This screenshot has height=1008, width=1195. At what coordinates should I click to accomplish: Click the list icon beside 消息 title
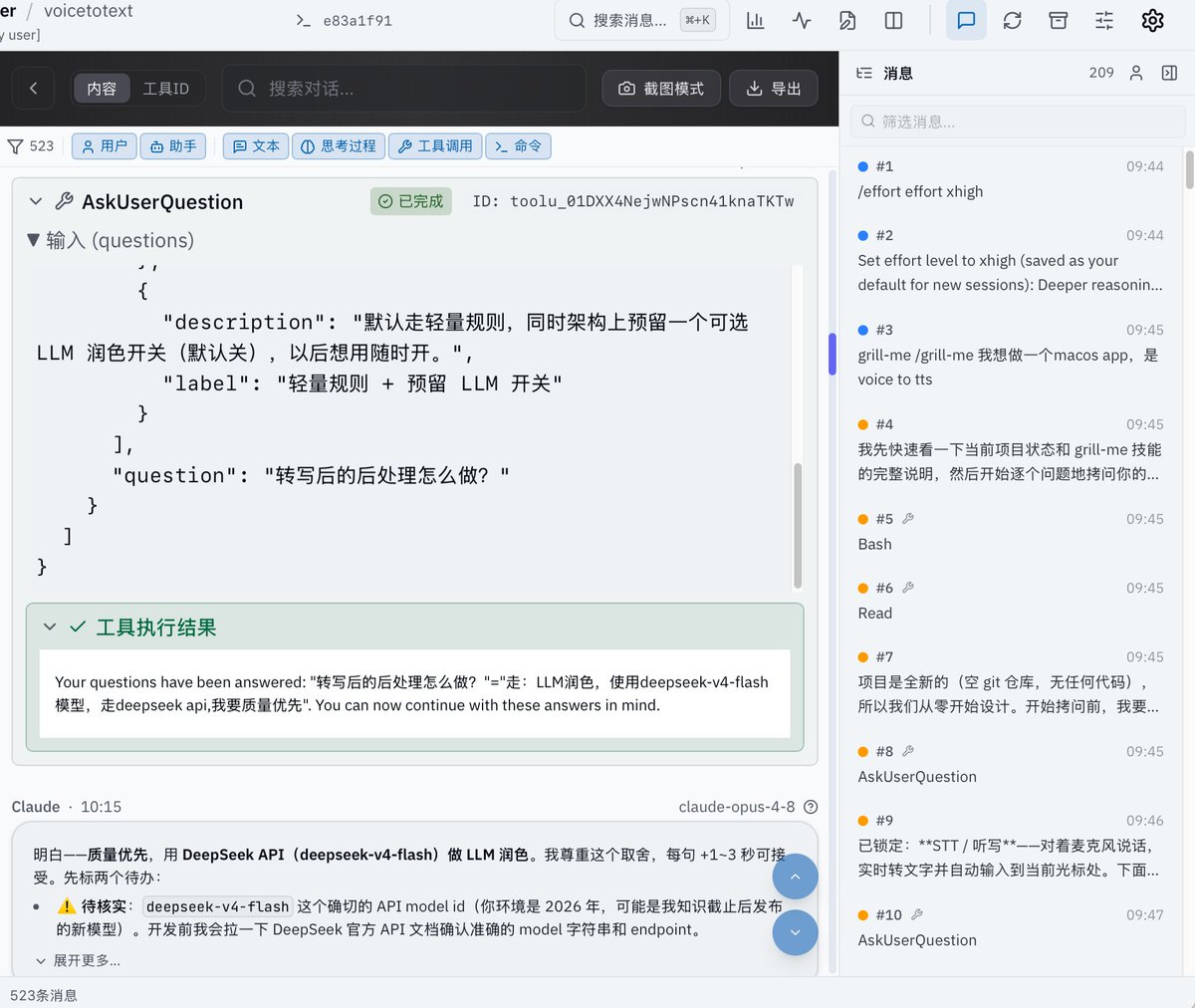[x=864, y=73]
